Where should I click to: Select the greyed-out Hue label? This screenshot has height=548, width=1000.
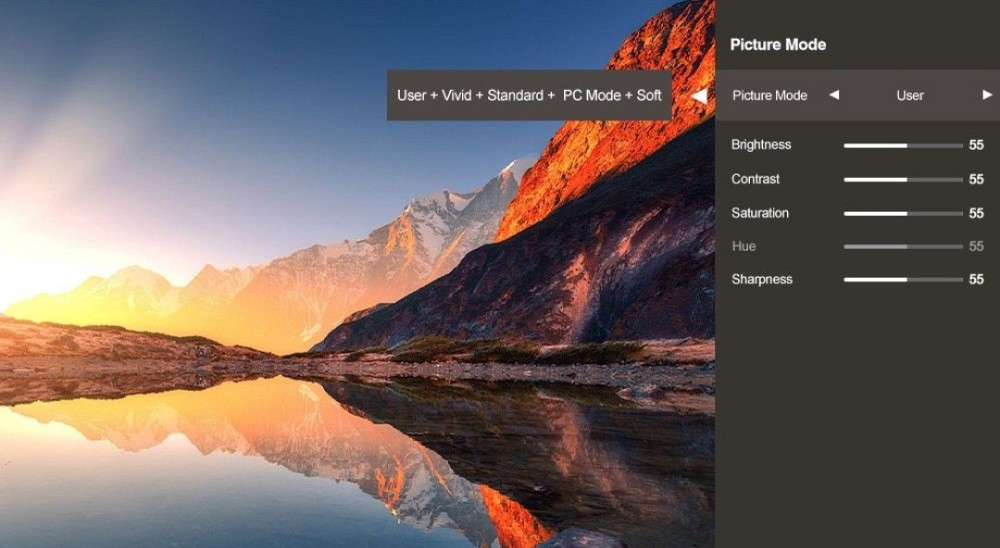click(744, 246)
